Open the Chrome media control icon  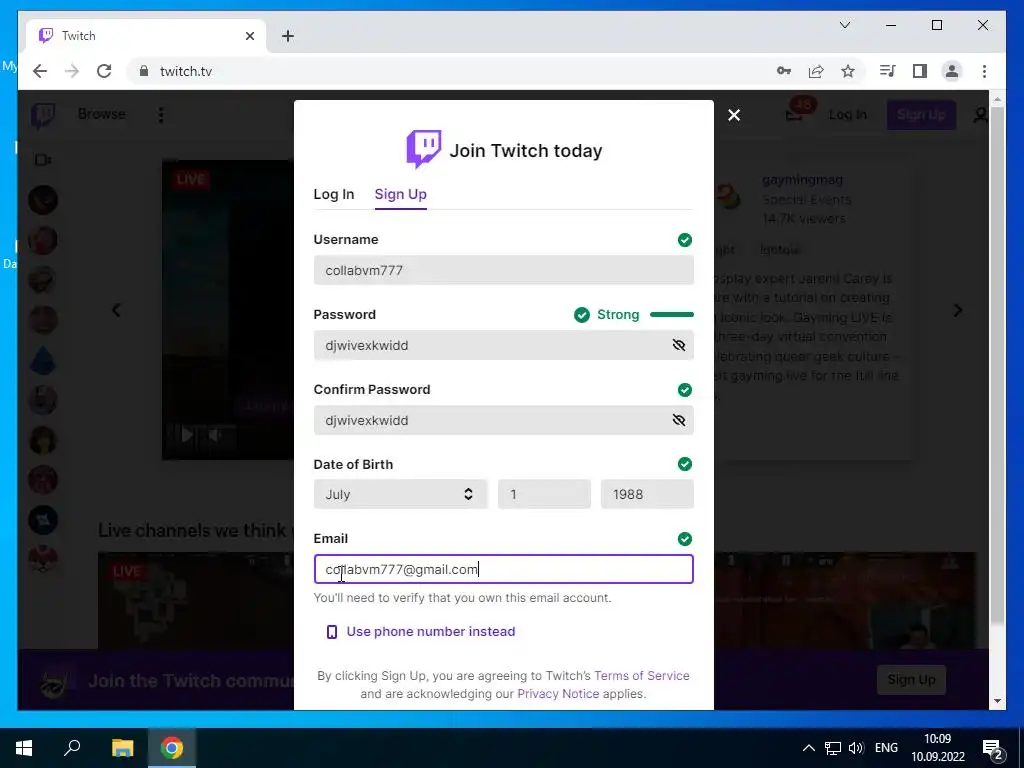888,71
